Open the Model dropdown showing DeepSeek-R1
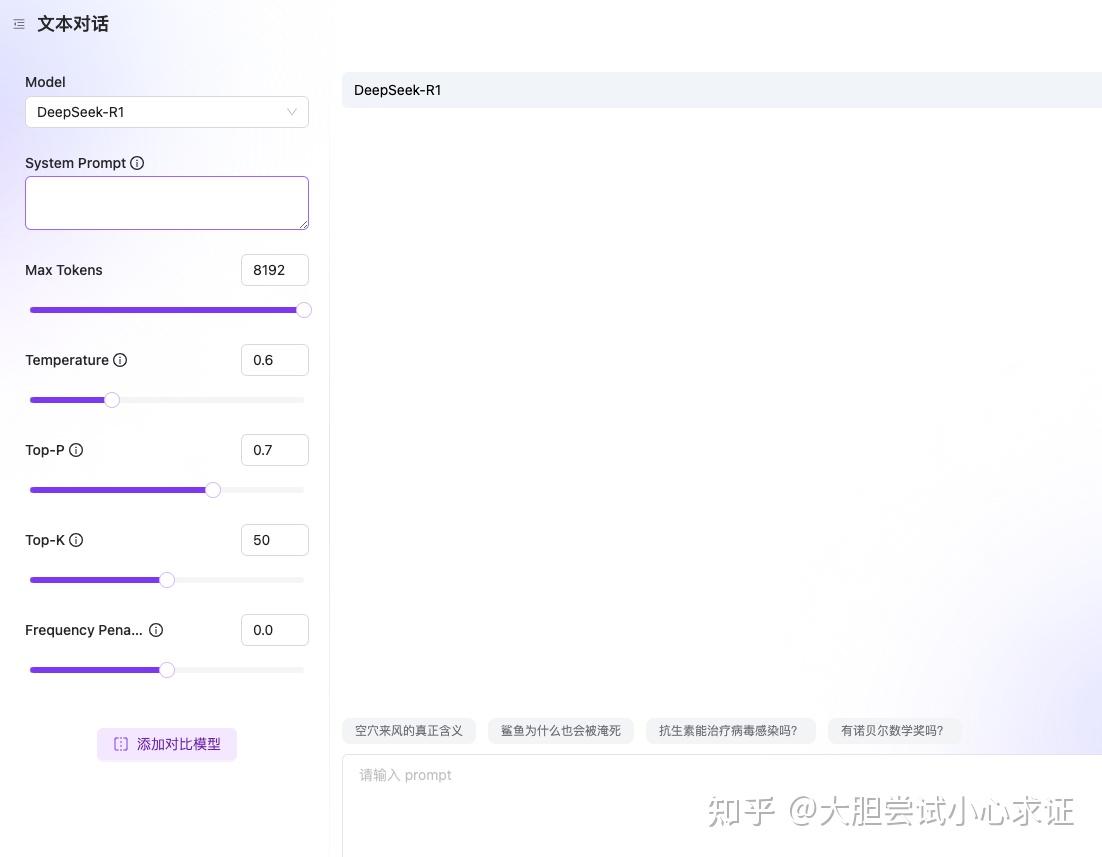 click(x=167, y=112)
